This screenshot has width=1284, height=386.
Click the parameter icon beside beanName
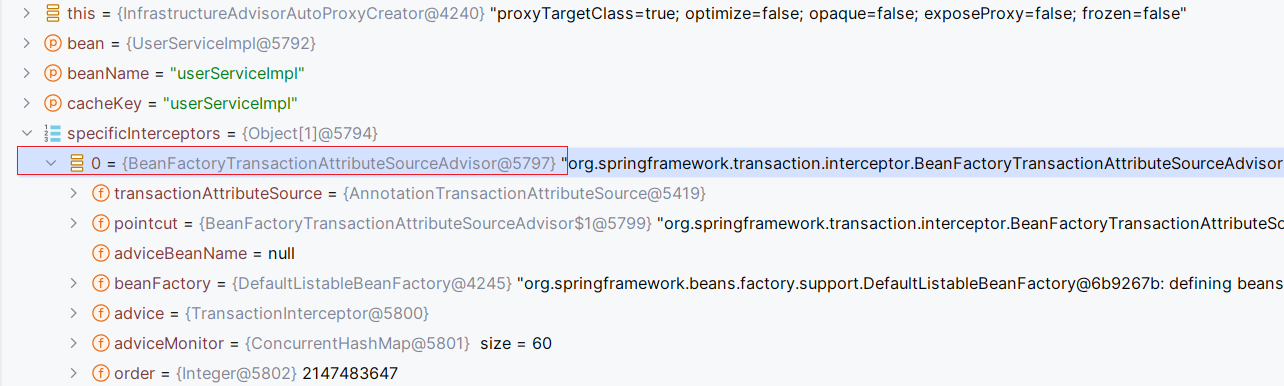(52, 73)
